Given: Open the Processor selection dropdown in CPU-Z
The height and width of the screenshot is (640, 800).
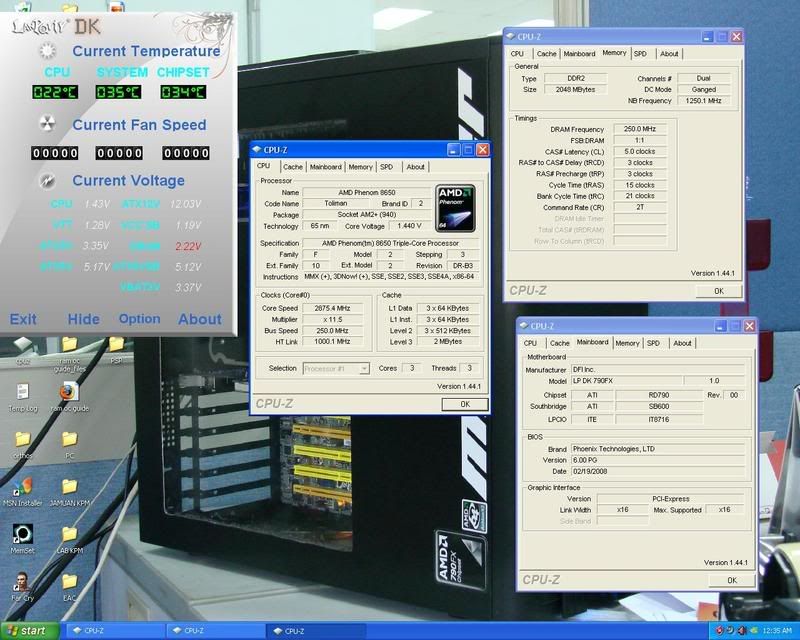Looking at the screenshot, I should pos(339,370).
